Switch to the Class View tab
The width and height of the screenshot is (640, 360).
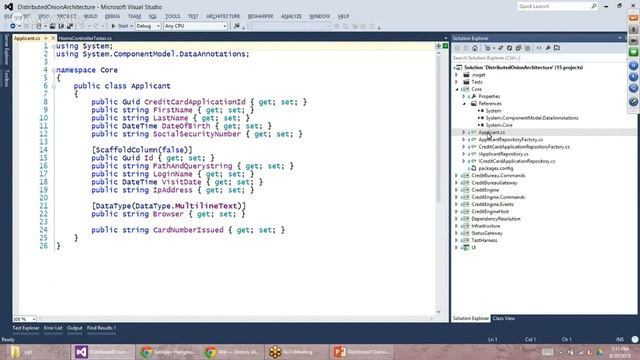[504, 318]
